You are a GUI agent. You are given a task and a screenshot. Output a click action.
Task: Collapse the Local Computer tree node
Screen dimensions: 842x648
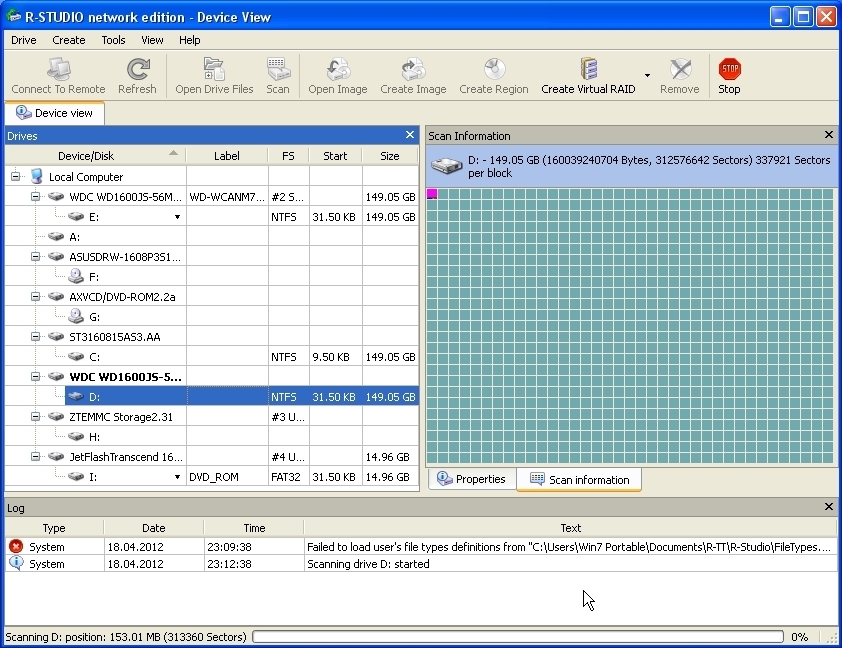tap(16, 176)
